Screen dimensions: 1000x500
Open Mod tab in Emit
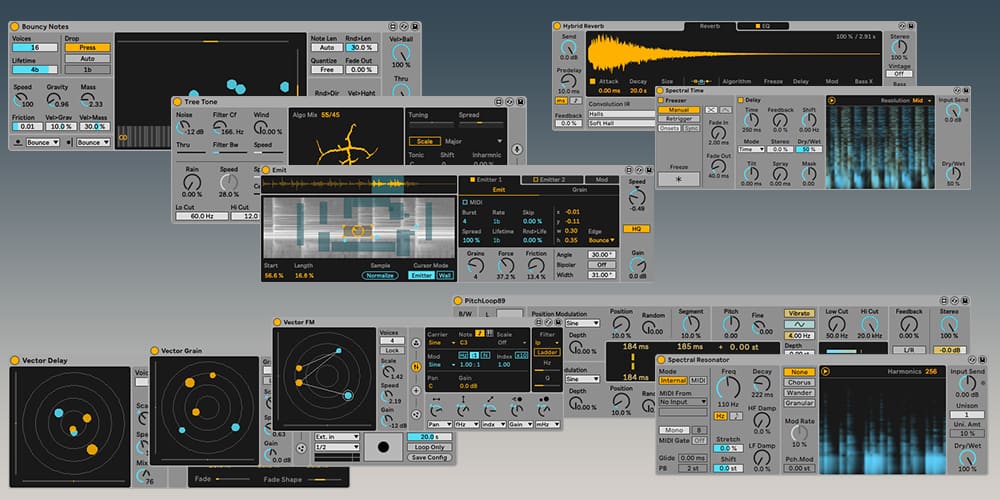pos(601,180)
